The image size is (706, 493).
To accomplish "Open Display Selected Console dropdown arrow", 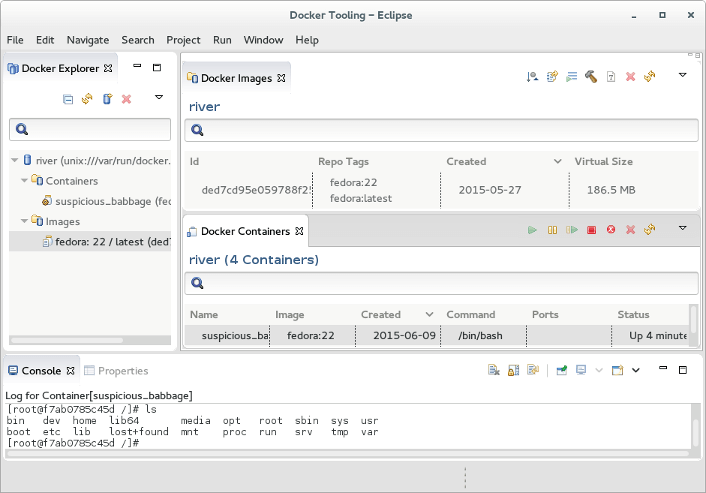I will [x=599, y=370].
